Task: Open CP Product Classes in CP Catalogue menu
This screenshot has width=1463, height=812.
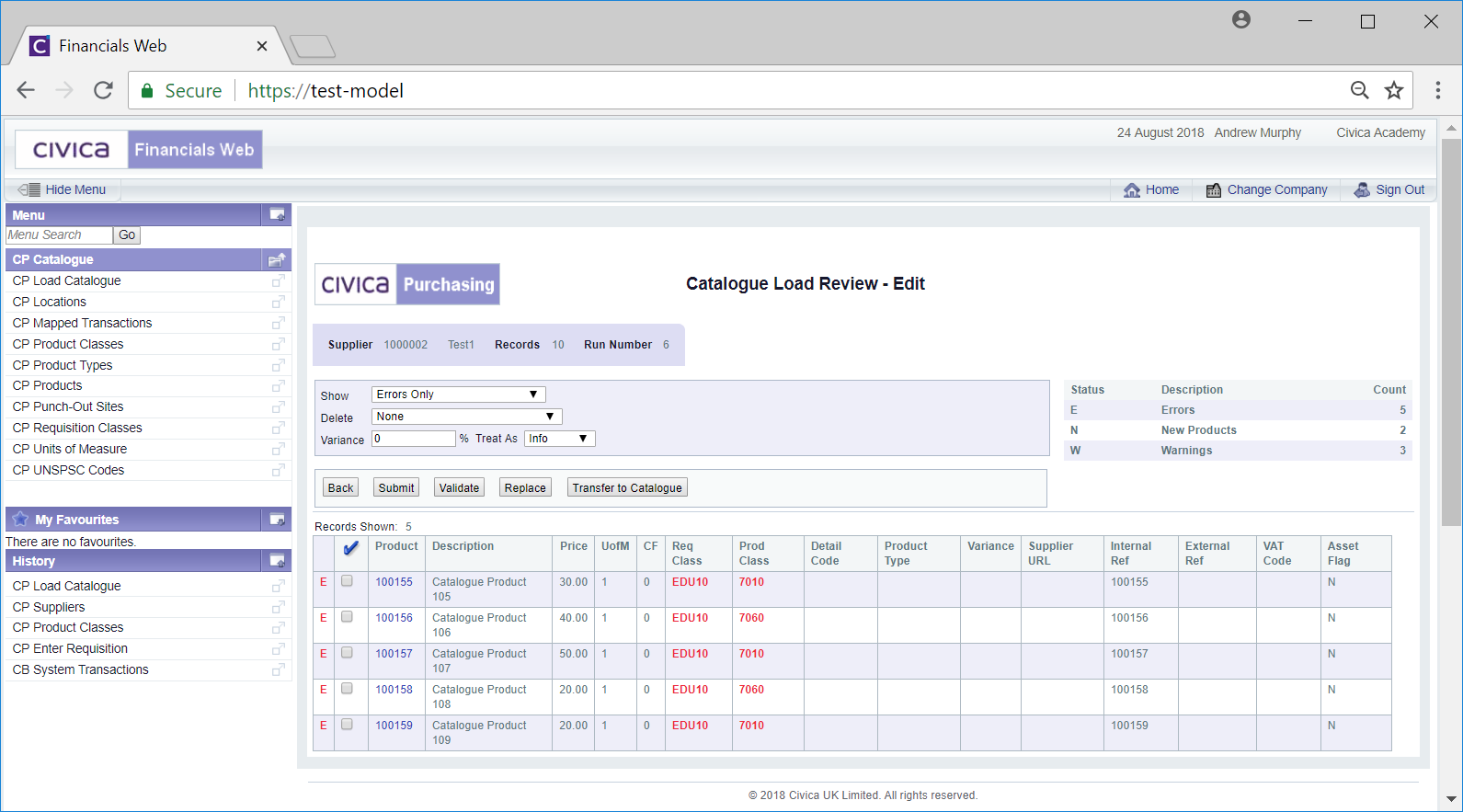Action: [68, 344]
